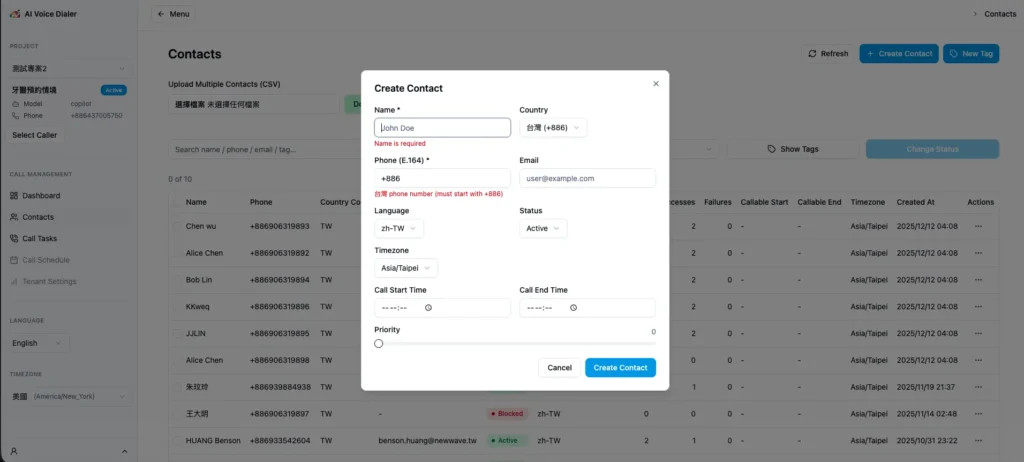The width and height of the screenshot is (1024, 462).
Task: Go to Dashboard in the sidebar
Action: click(41, 196)
